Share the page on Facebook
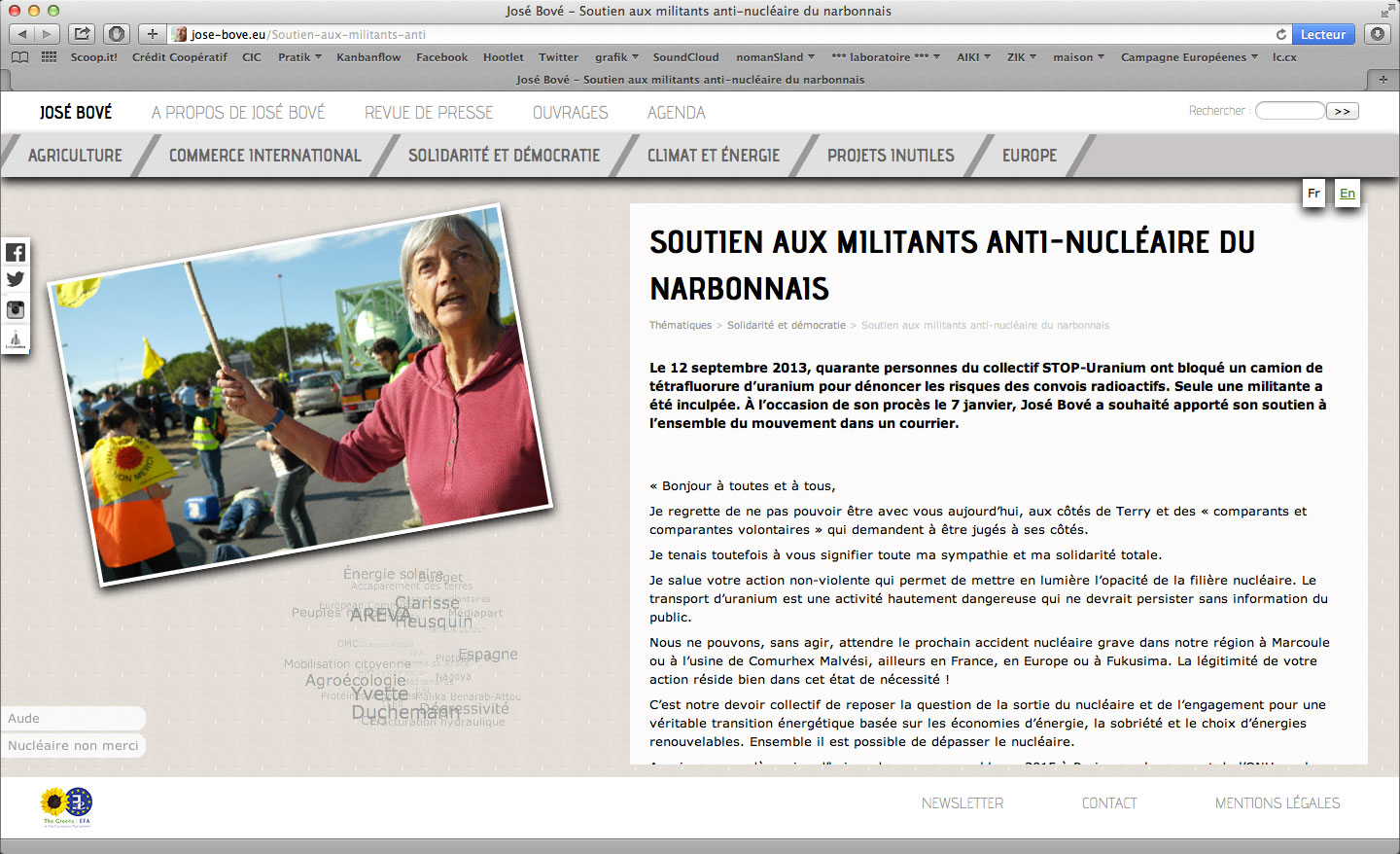Screen dimensions: 1400x854 coord(16,253)
